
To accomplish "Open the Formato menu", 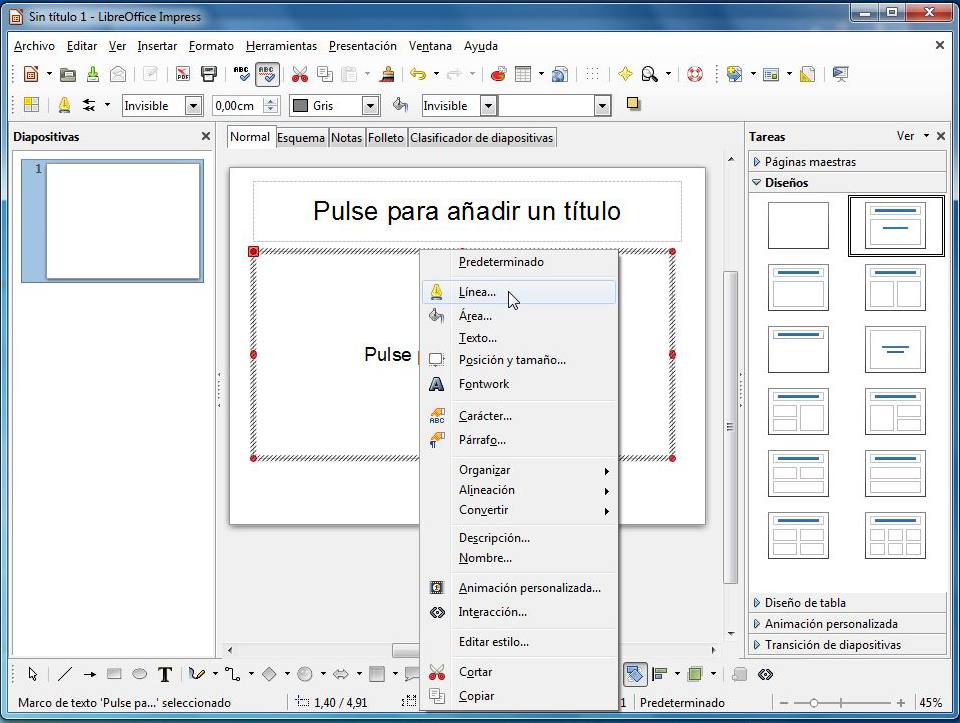I will coord(211,46).
